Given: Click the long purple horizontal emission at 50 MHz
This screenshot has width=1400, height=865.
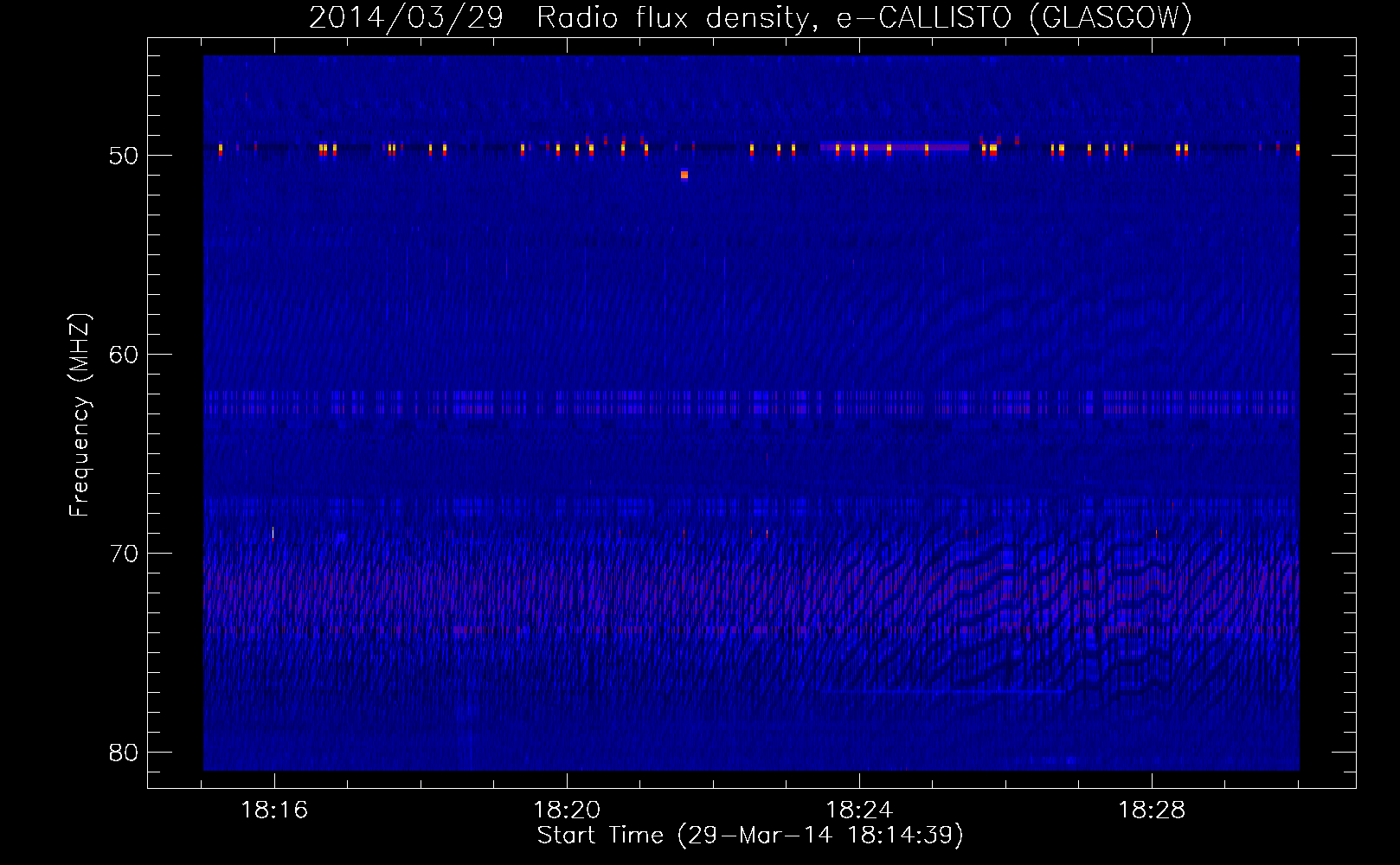Looking at the screenshot, I should point(895,148).
